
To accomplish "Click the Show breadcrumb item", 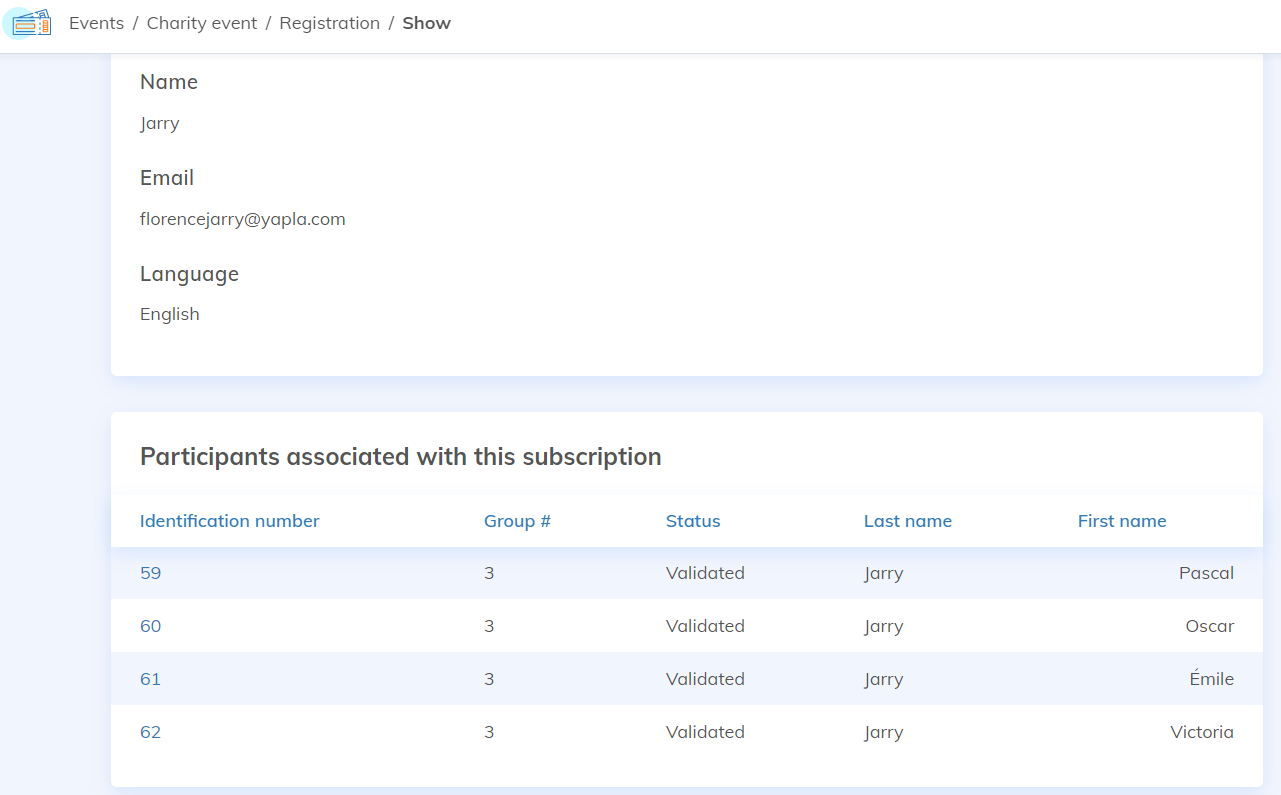I will pos(426,23).
